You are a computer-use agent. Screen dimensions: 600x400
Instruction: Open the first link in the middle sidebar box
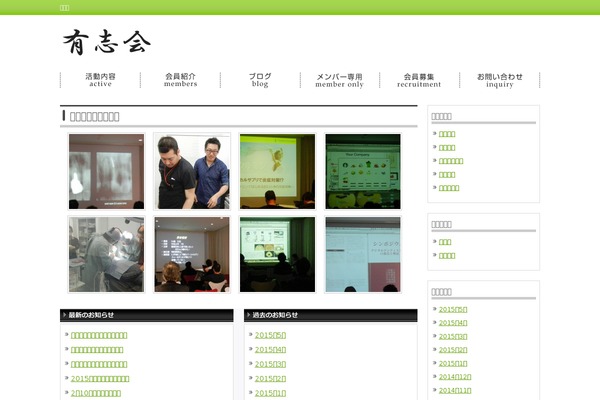pos(445,242)
